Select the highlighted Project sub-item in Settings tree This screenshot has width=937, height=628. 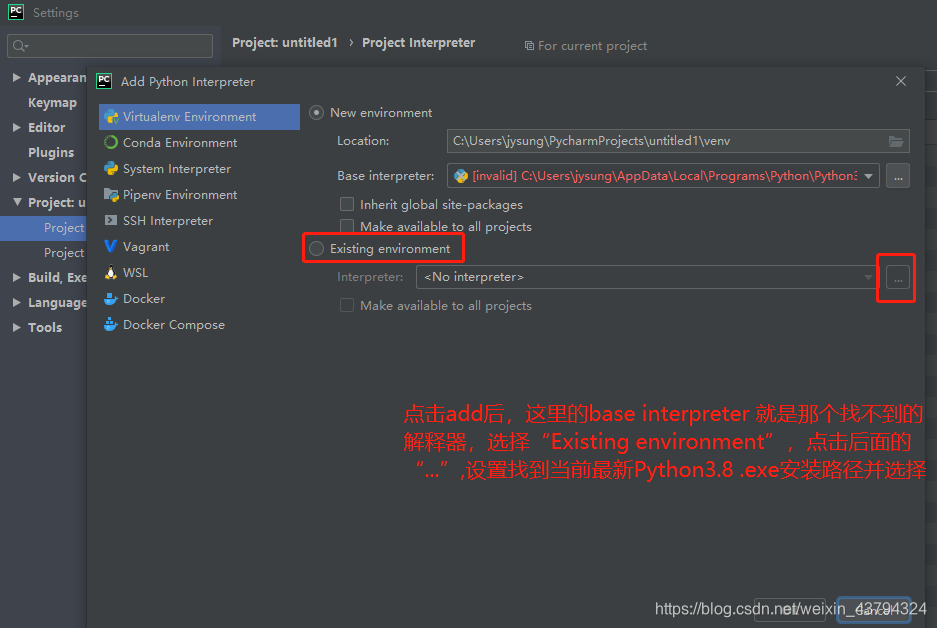point(44,228)
